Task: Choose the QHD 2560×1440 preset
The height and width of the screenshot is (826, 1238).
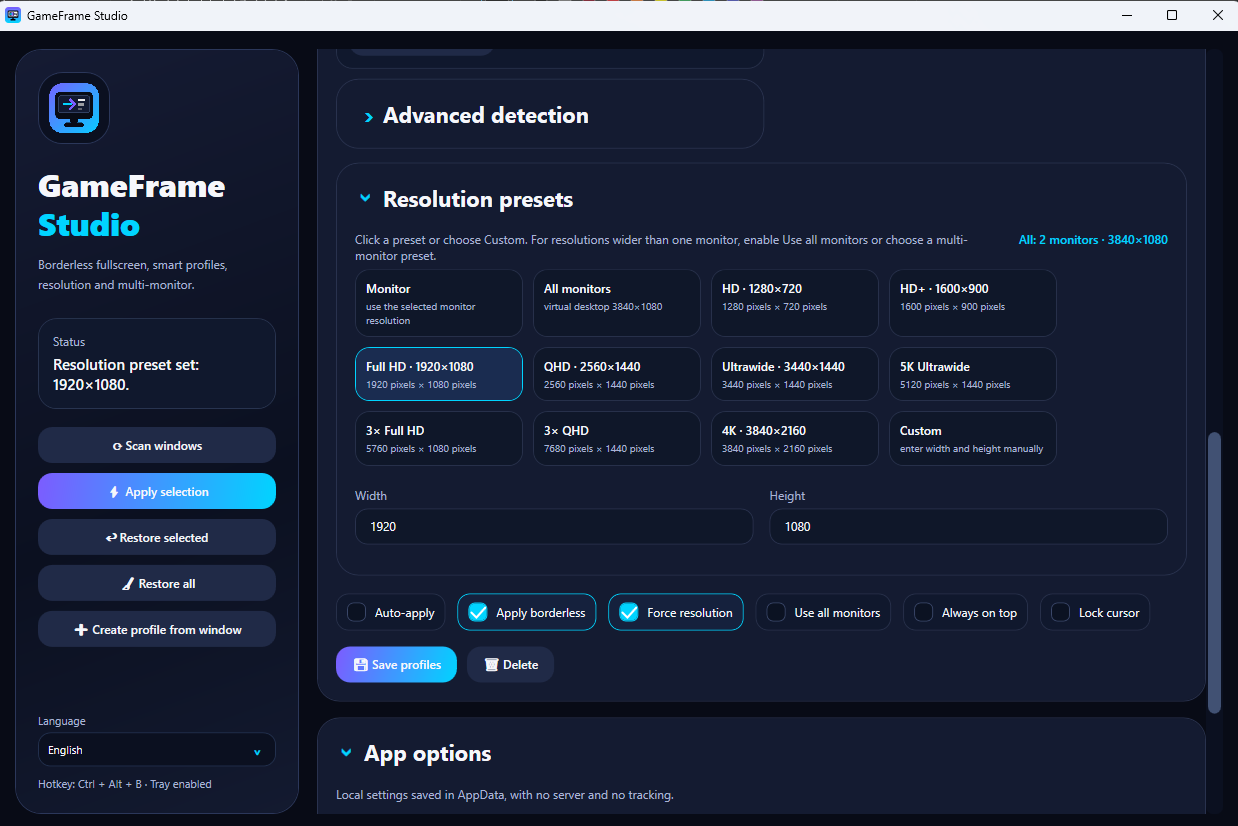Action: (x=617, y=374)
